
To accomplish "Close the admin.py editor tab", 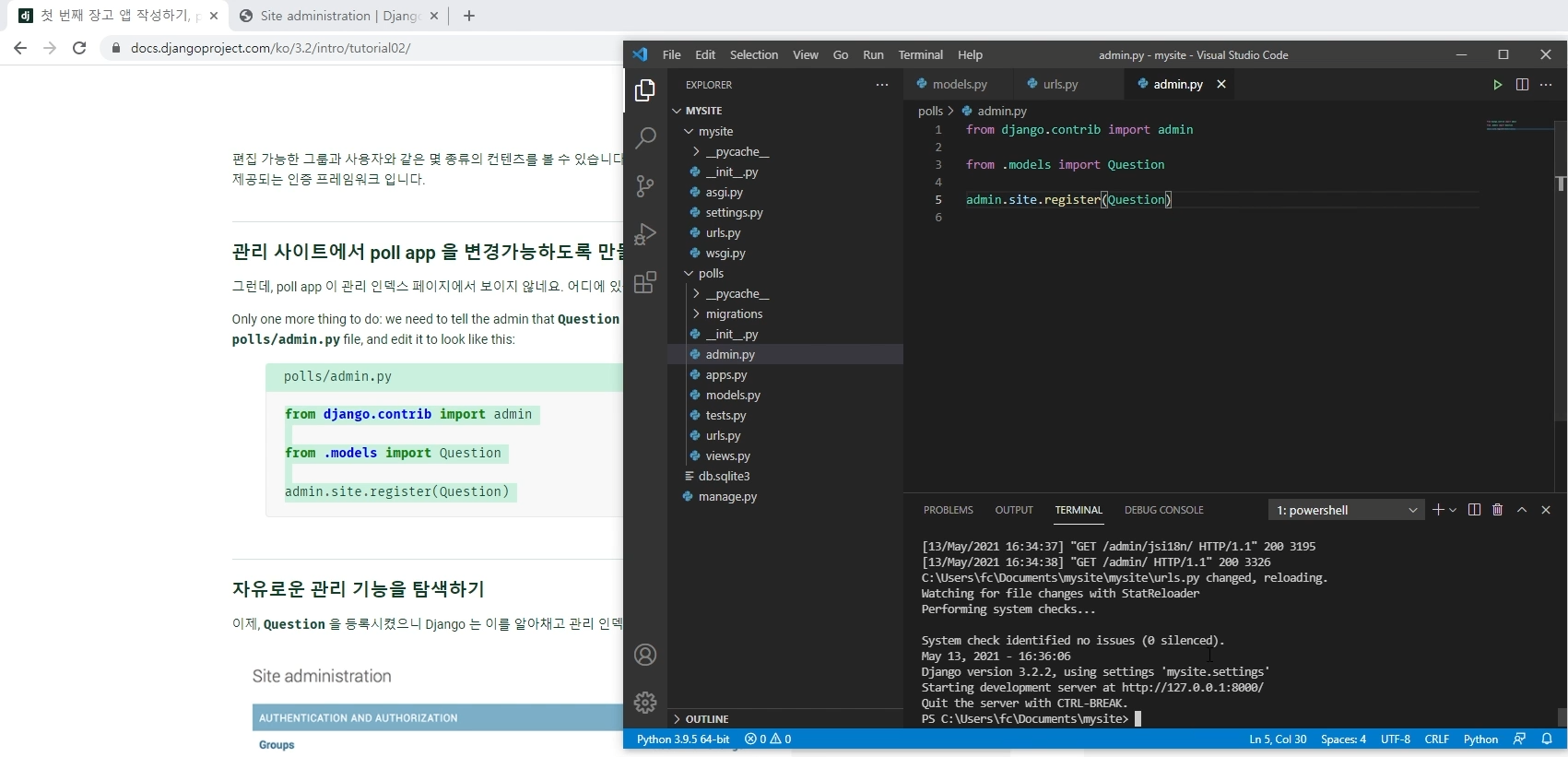I will pyautogui.click(x=1221, y=84).
